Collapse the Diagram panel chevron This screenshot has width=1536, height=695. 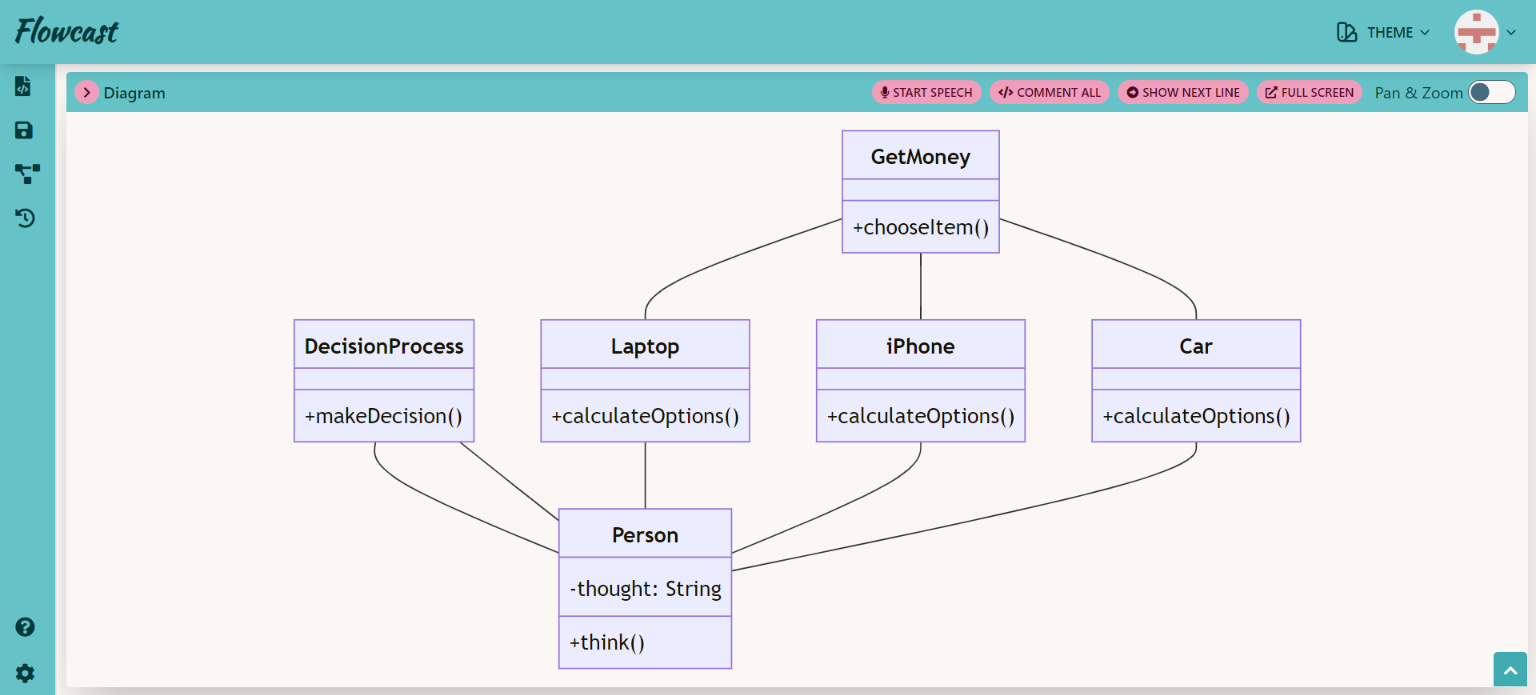coord(87,93)
